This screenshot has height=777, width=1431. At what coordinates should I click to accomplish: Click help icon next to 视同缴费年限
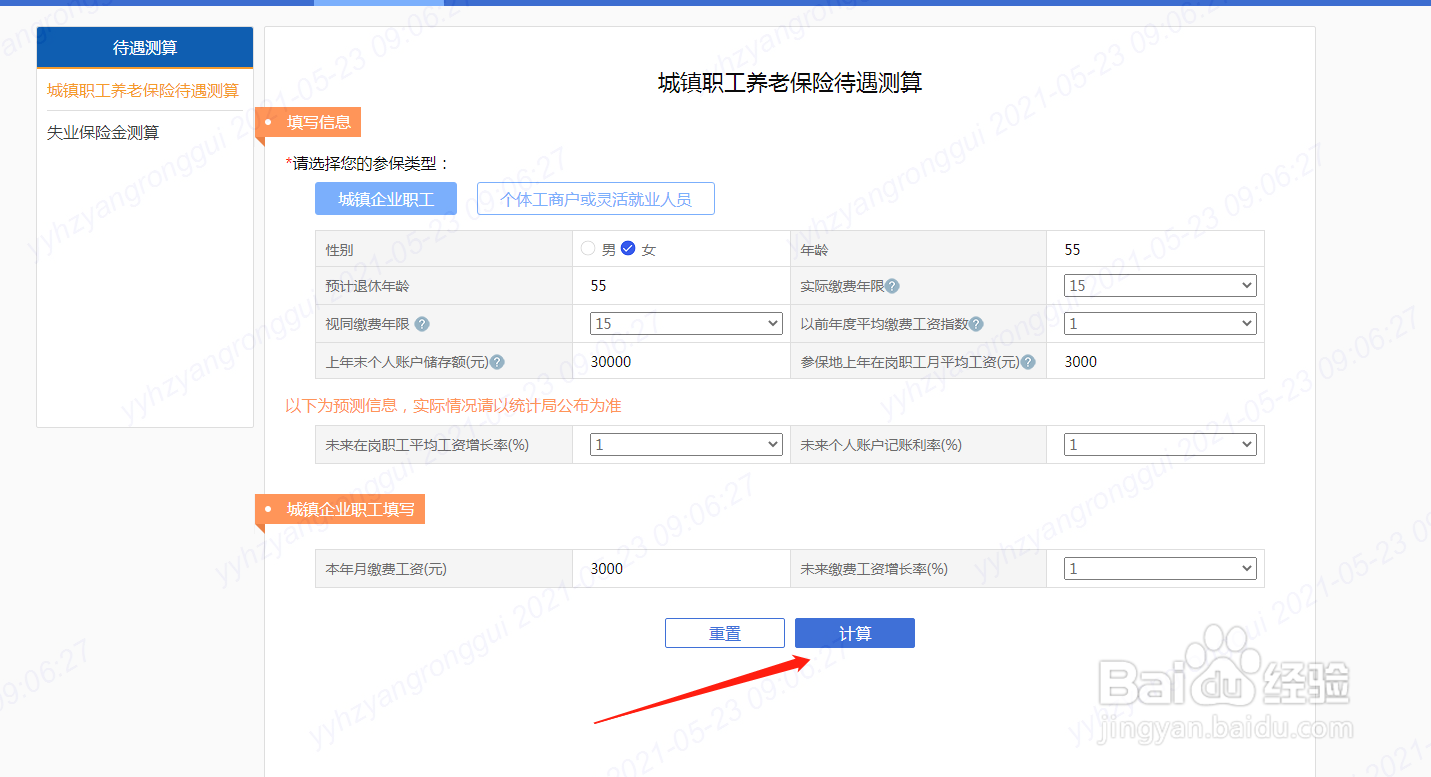point(422,324)
